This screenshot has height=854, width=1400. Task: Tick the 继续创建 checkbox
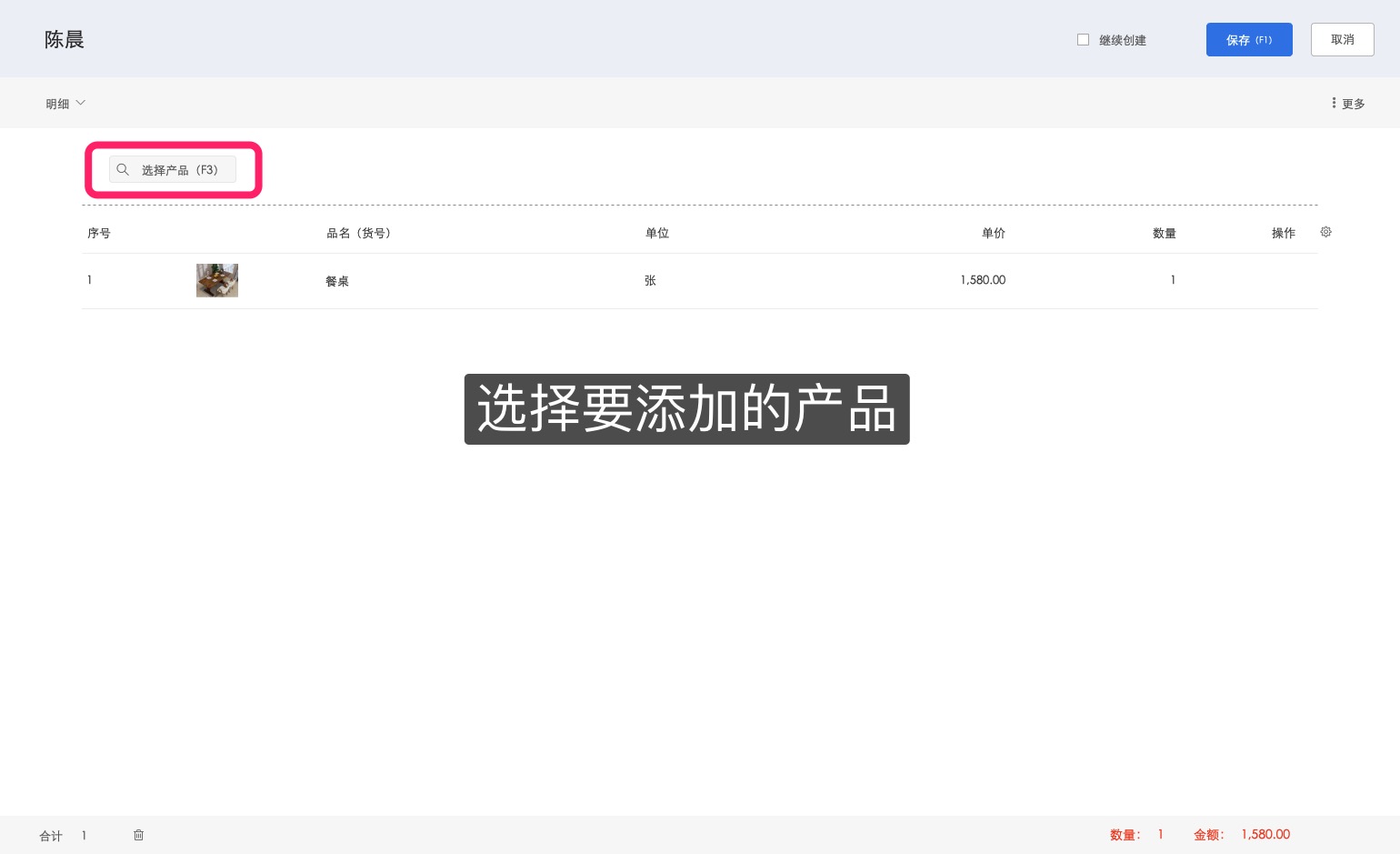(x=1083, y=40)
